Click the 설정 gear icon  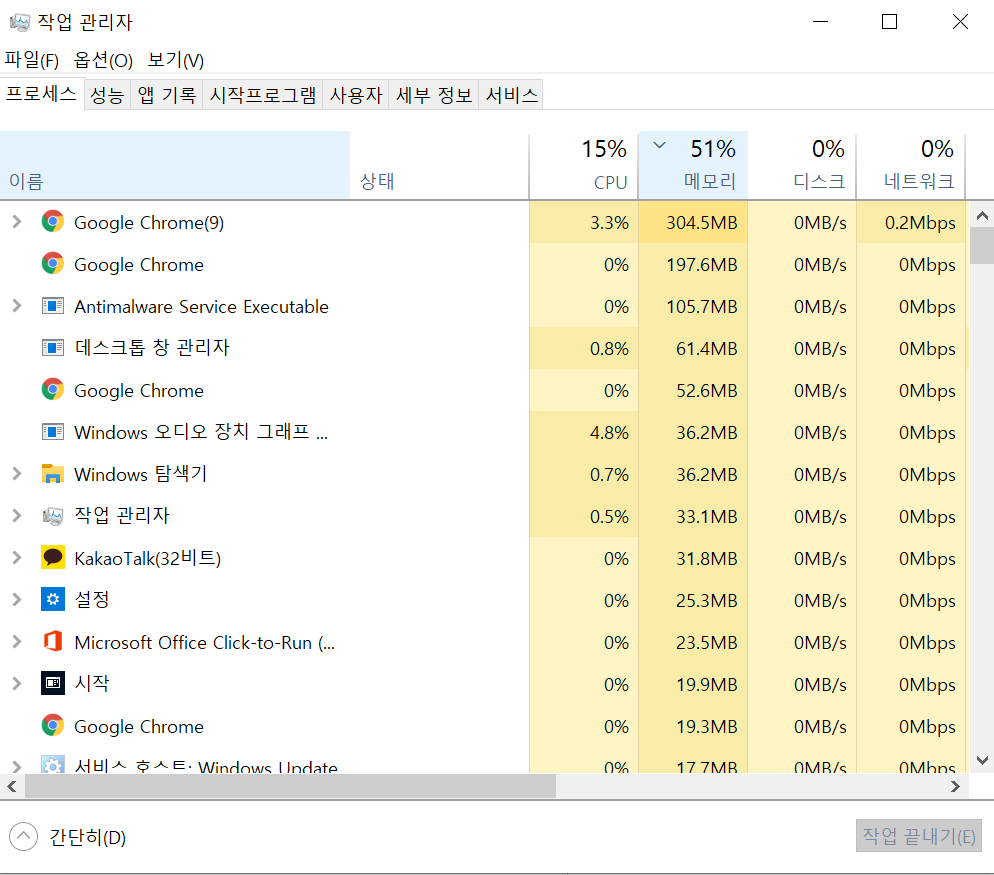(x=53, y=599)
